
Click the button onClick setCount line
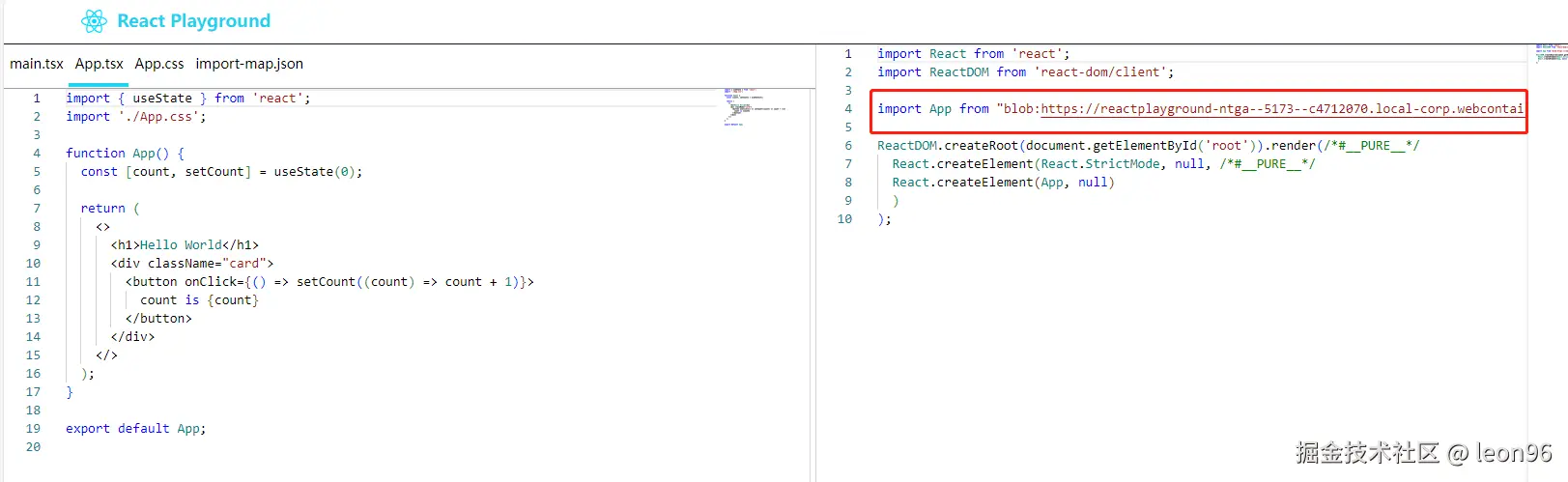point(329,282)
